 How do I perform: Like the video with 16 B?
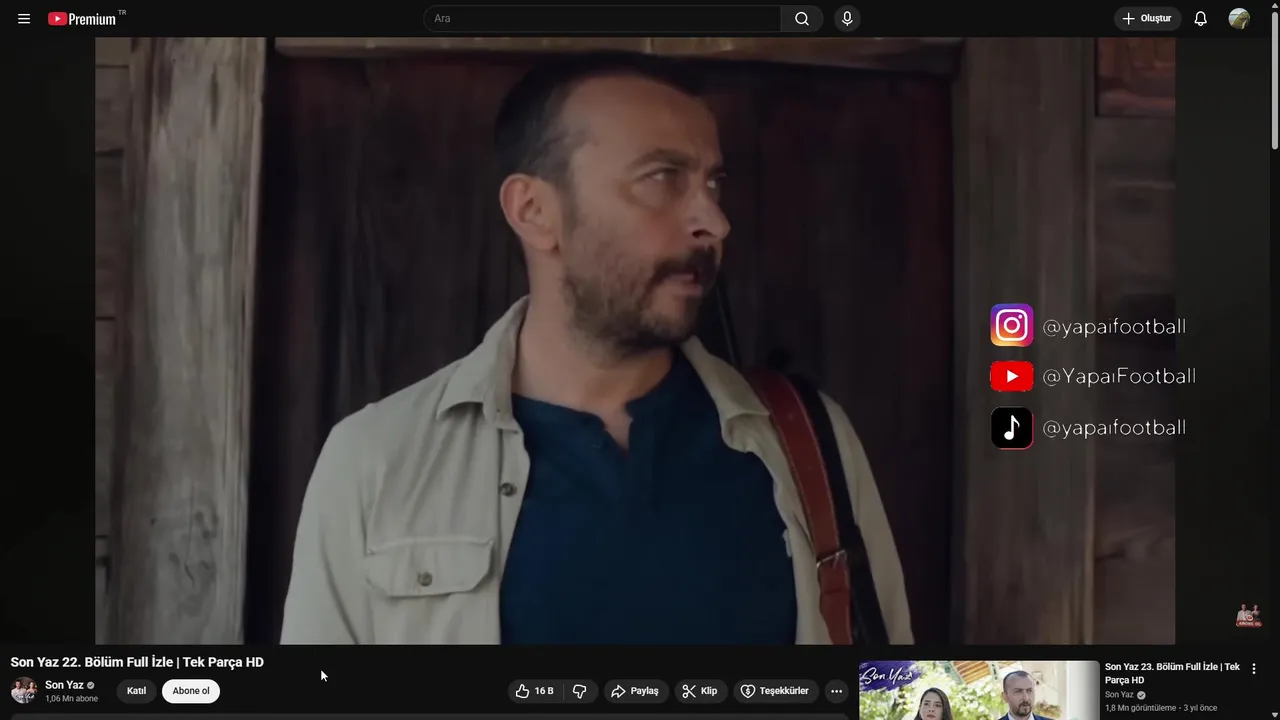click(x=534, y=691)
